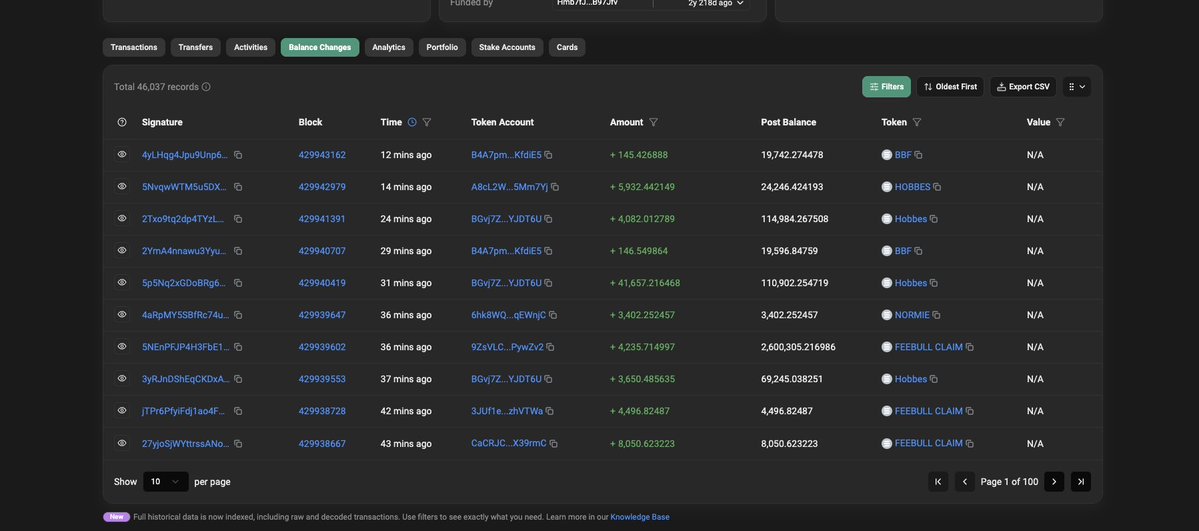Copy the HOBBES token address icon
This screenshot has width=1199, height=531.
point(937,187)
